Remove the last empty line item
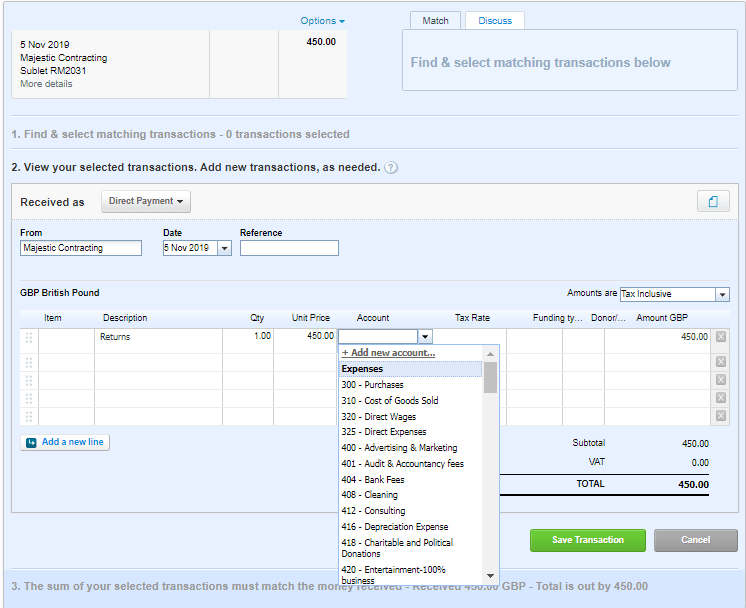The image size is (746, 608). (x=720, y=415)
